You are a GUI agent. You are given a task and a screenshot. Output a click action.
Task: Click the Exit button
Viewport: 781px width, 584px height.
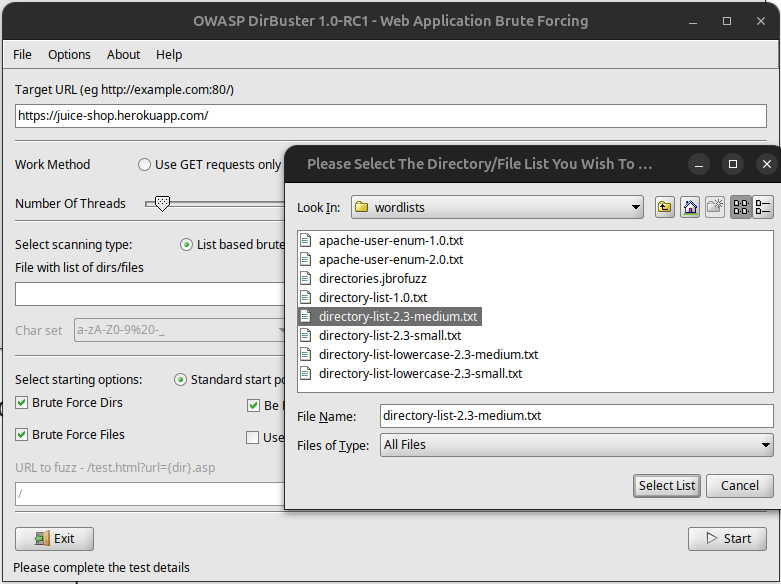(54, 539)
